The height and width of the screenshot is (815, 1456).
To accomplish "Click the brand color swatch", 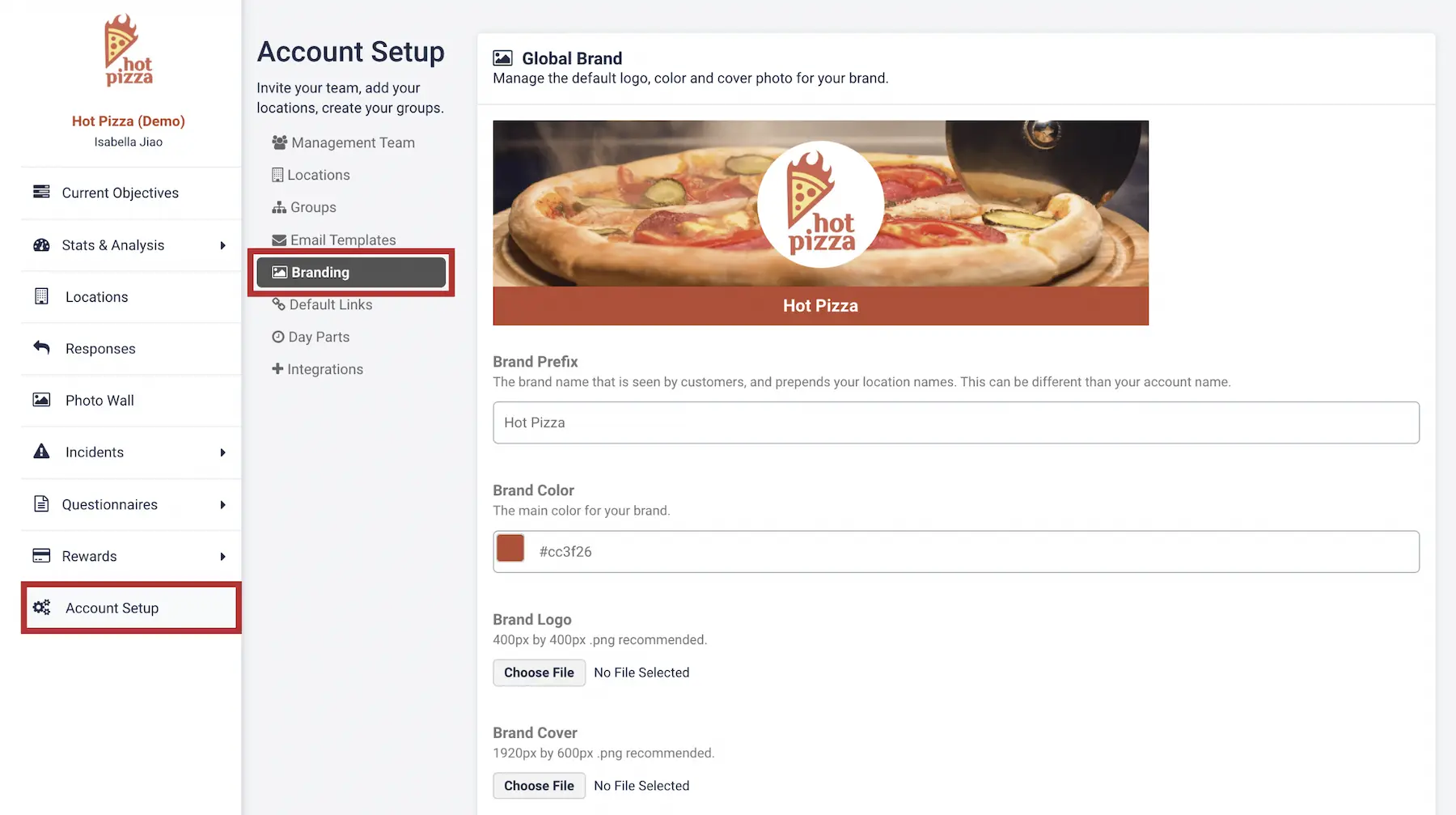I will click(510, 548).
